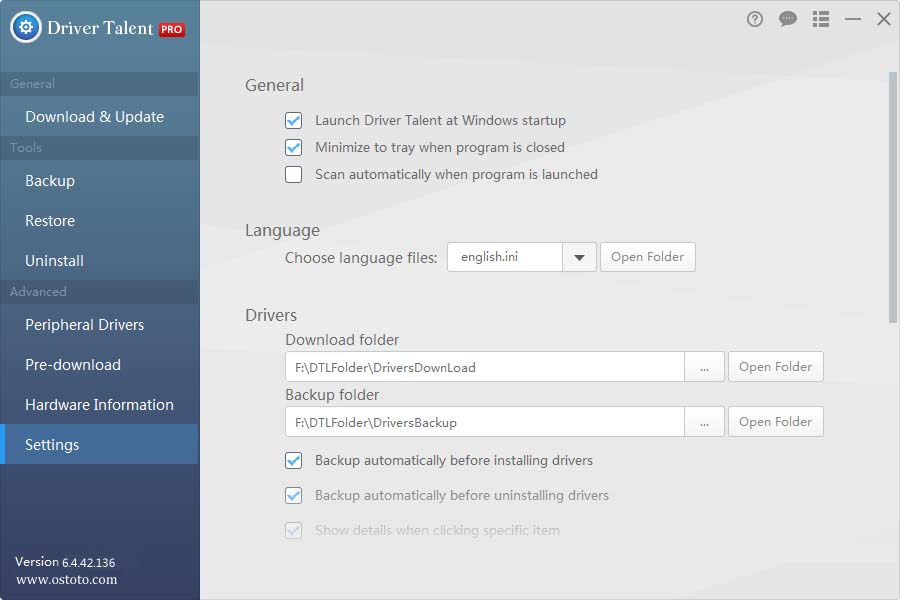900x600 pixels.
Task: Open the Backup tool
Action: (x=100, y=181)
